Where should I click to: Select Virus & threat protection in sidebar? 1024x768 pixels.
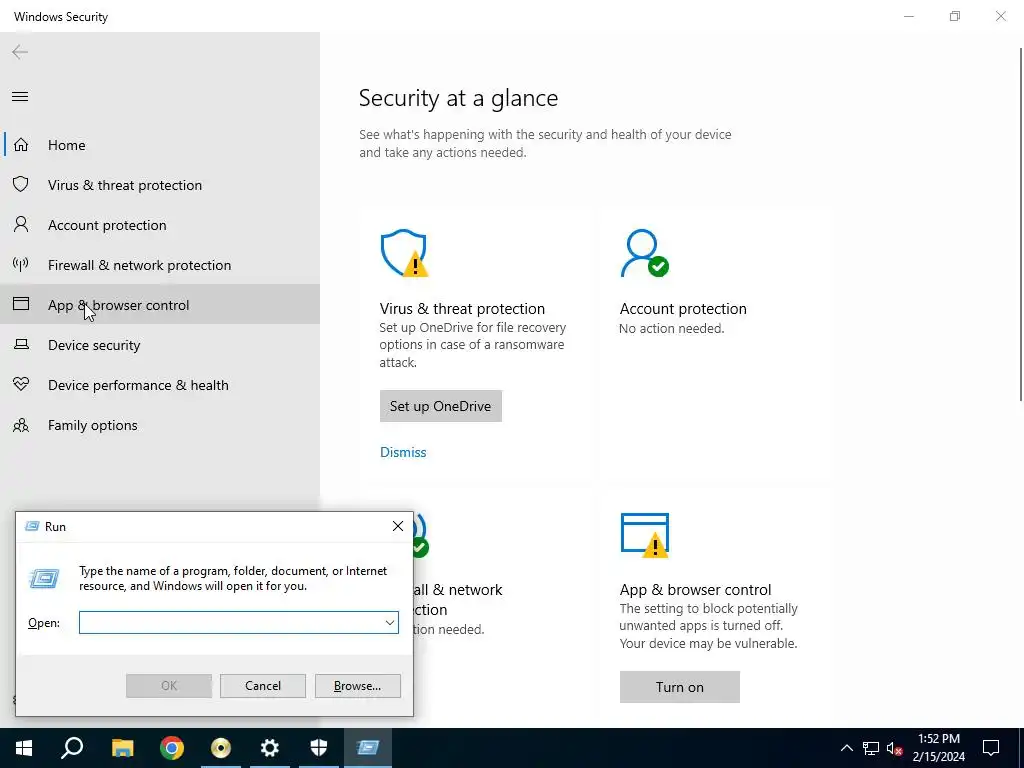pyautogui.click(x=160, y=185)
